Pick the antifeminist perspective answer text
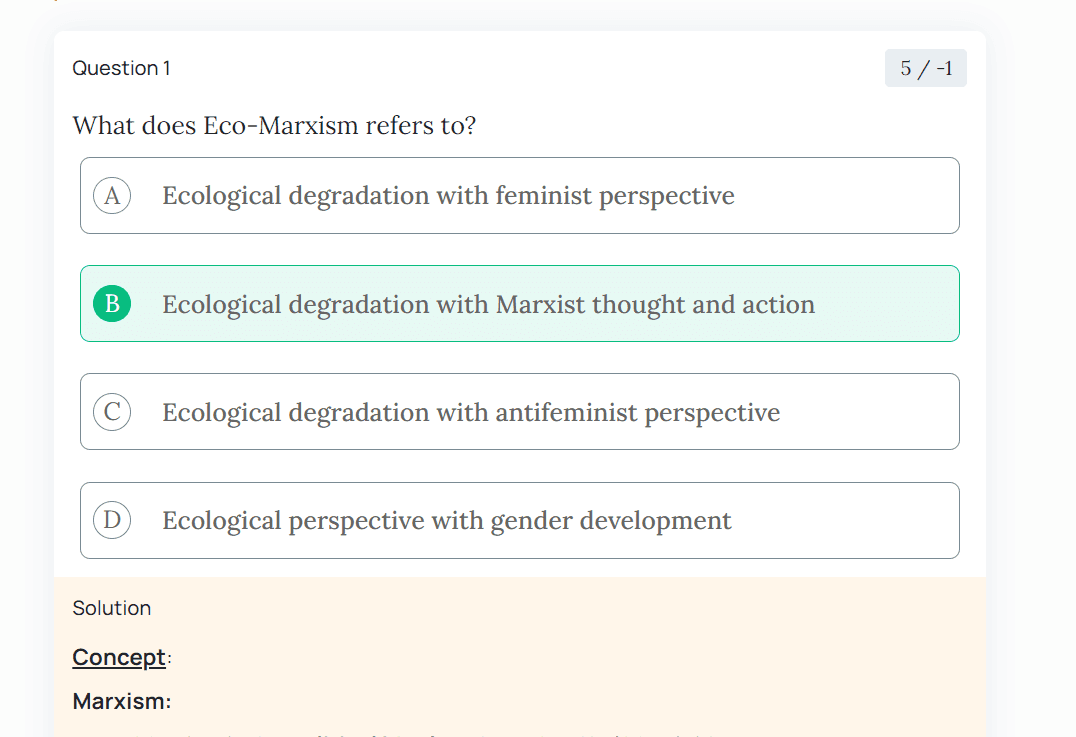The image size is (1076, 737). click(470, 412)
